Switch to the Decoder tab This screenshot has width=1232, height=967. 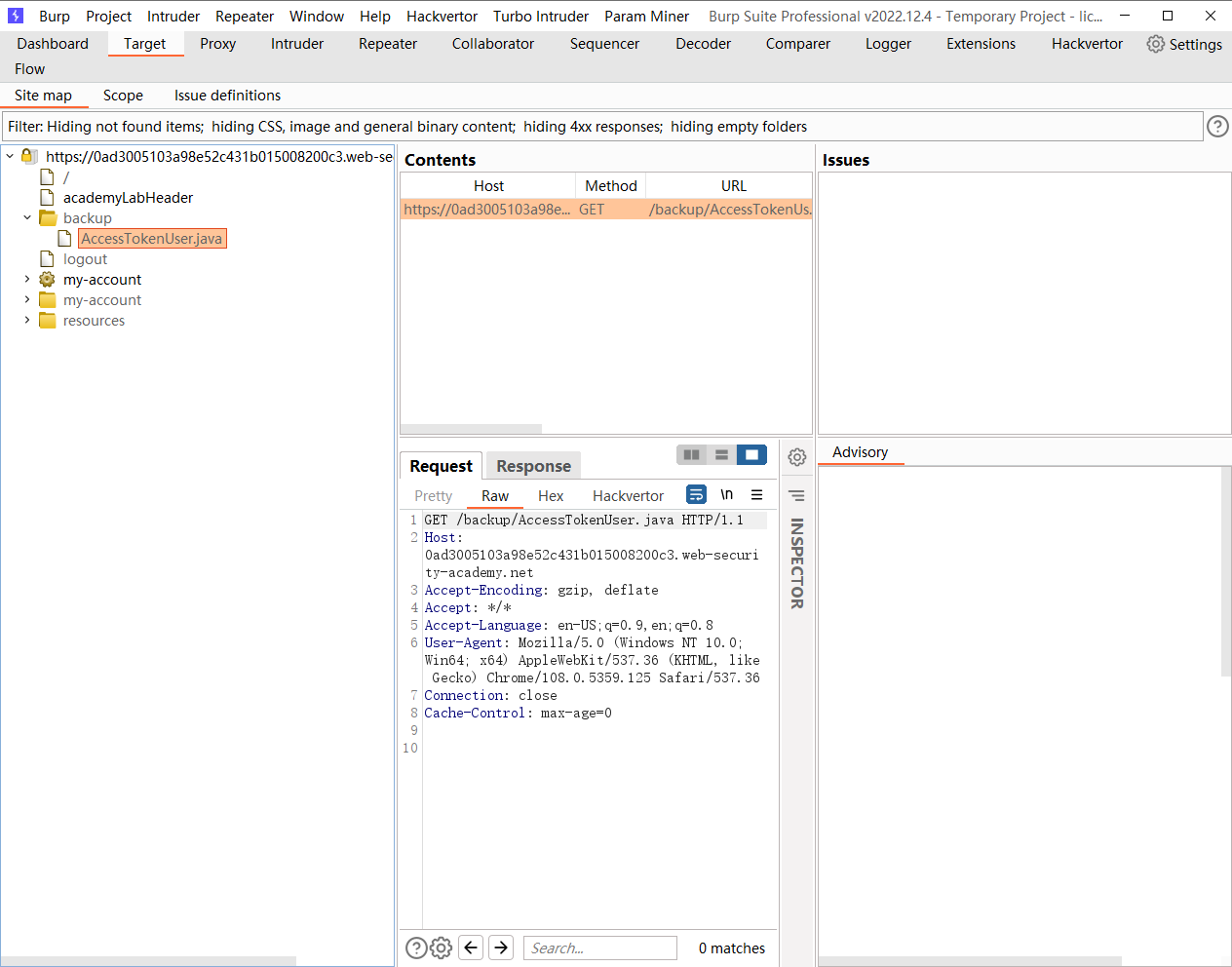pyautogui.click(x=704, y=44)
